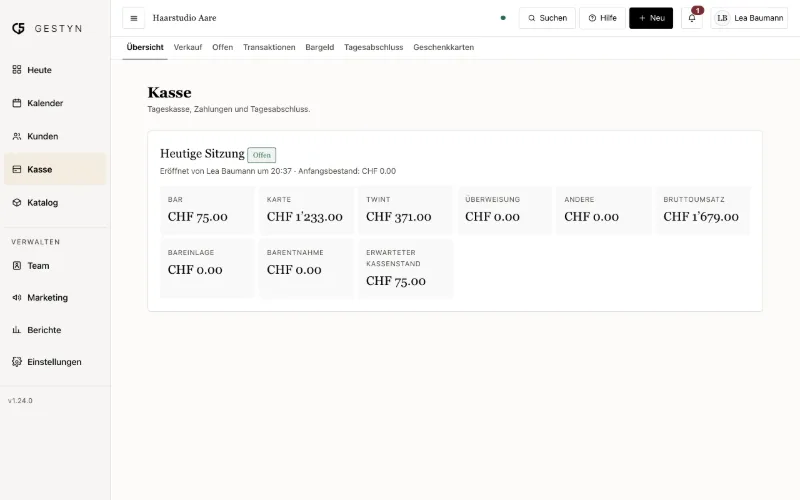Open the Hilfe help button

tap(603, 18)
